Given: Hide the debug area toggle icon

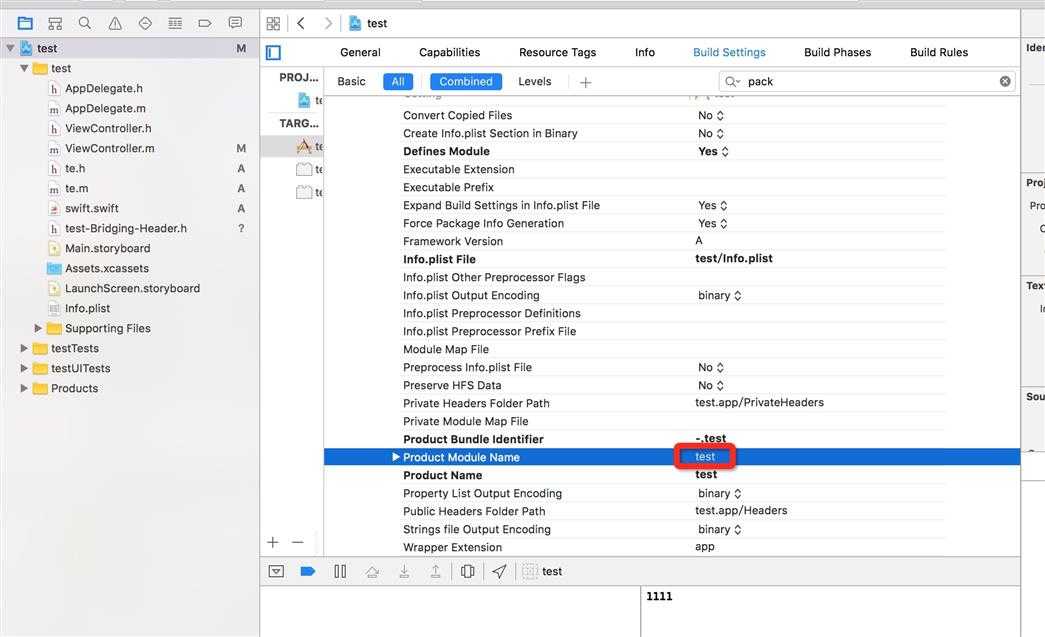Looking at the screenshot, I should [x=276, y=571].
